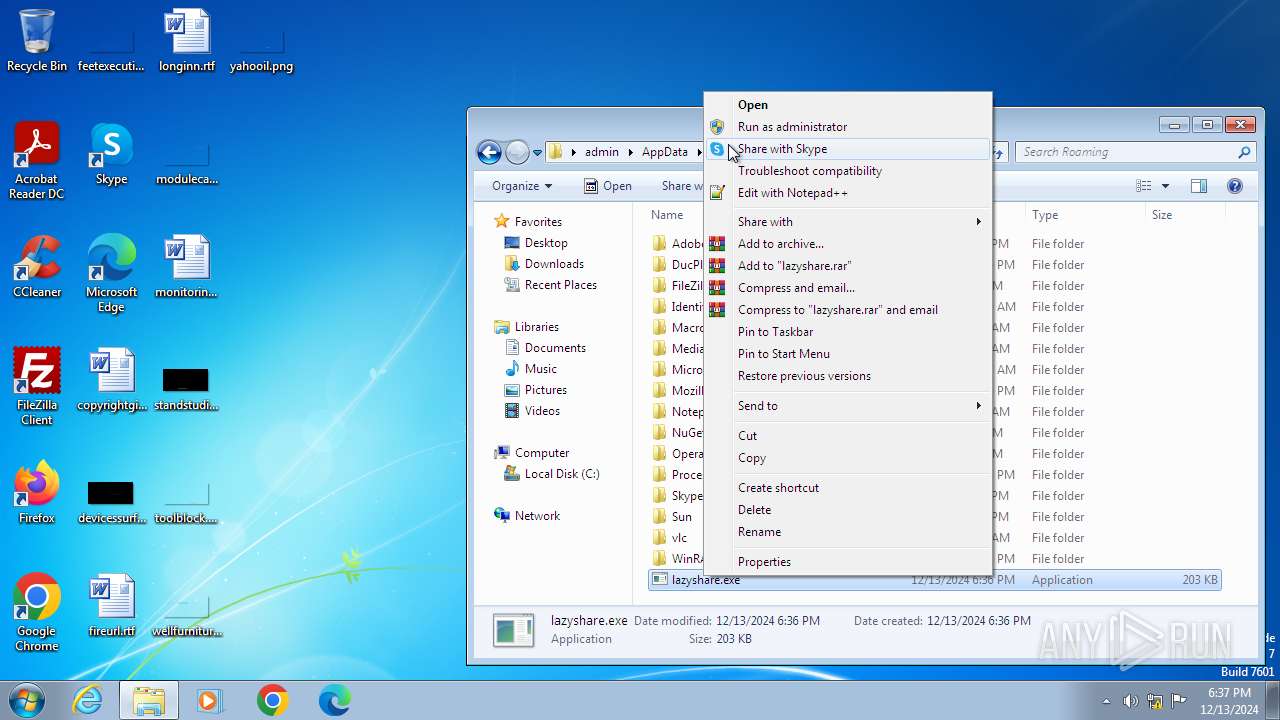Choose Delete in context menu
Viewport: 1280px width, 720px height.
(x=848, y=510)
